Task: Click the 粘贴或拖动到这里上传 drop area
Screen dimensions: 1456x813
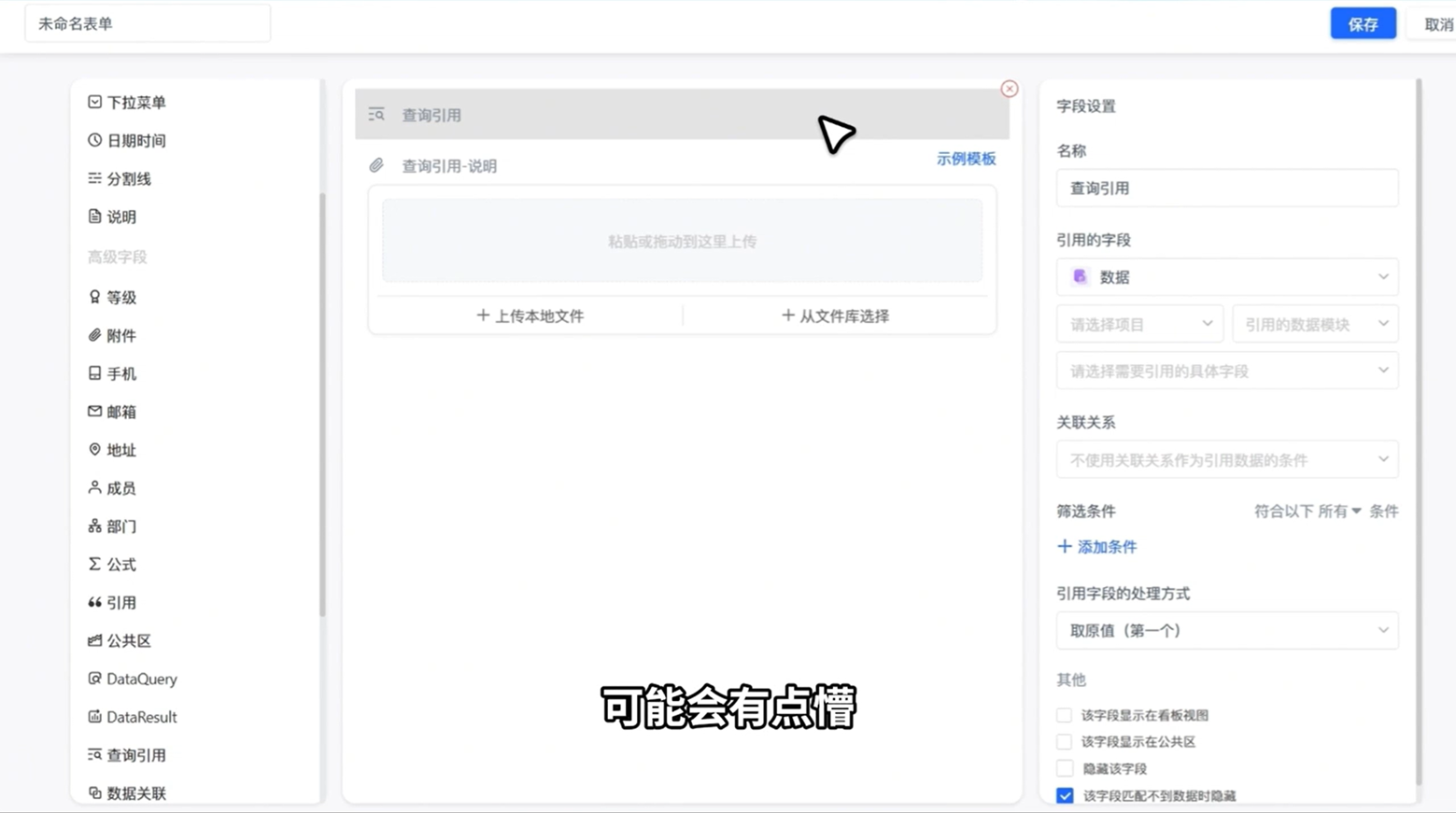Action: [x=682, y=241]
